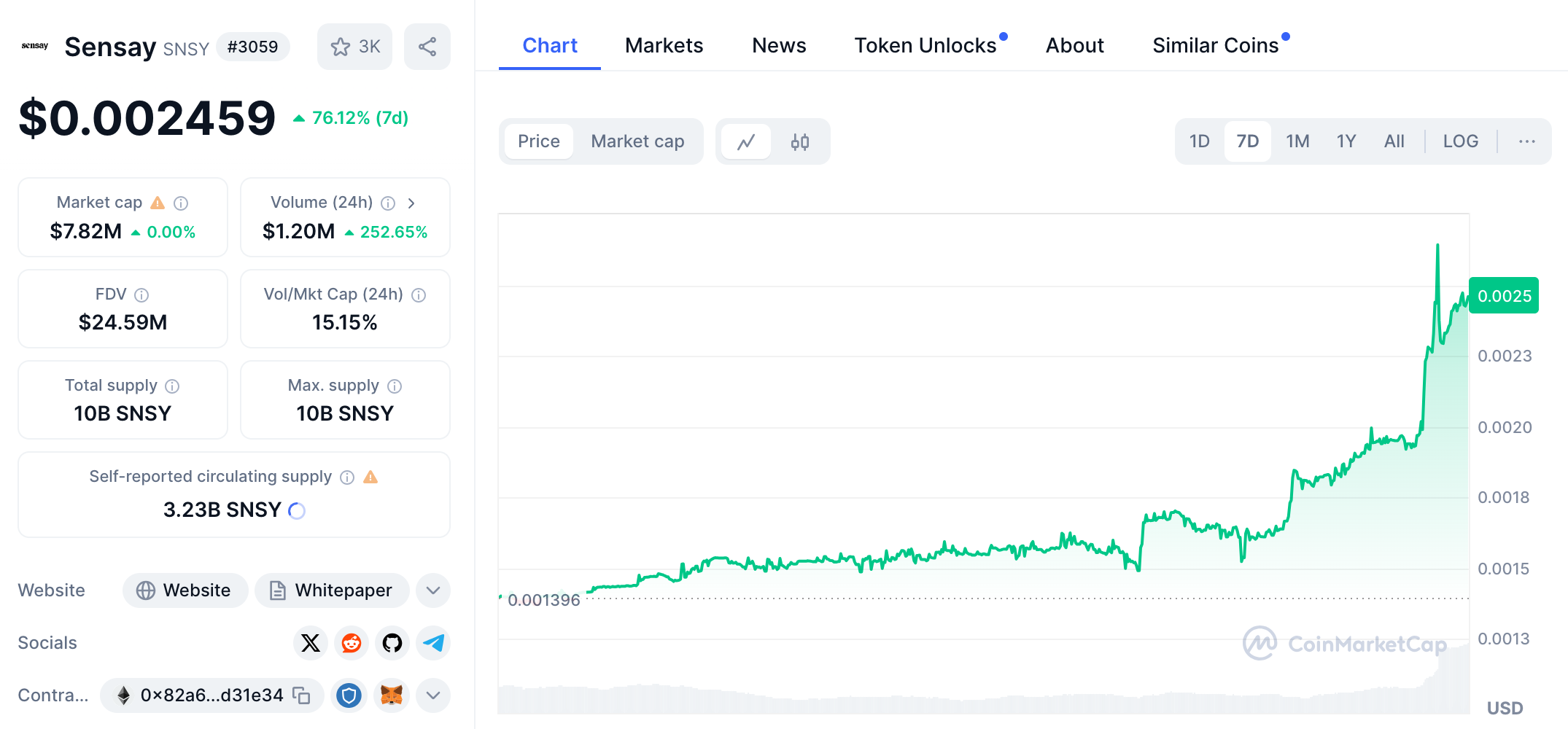
Task: Open the GitHub social link
Action: click(x=392, y=643)
